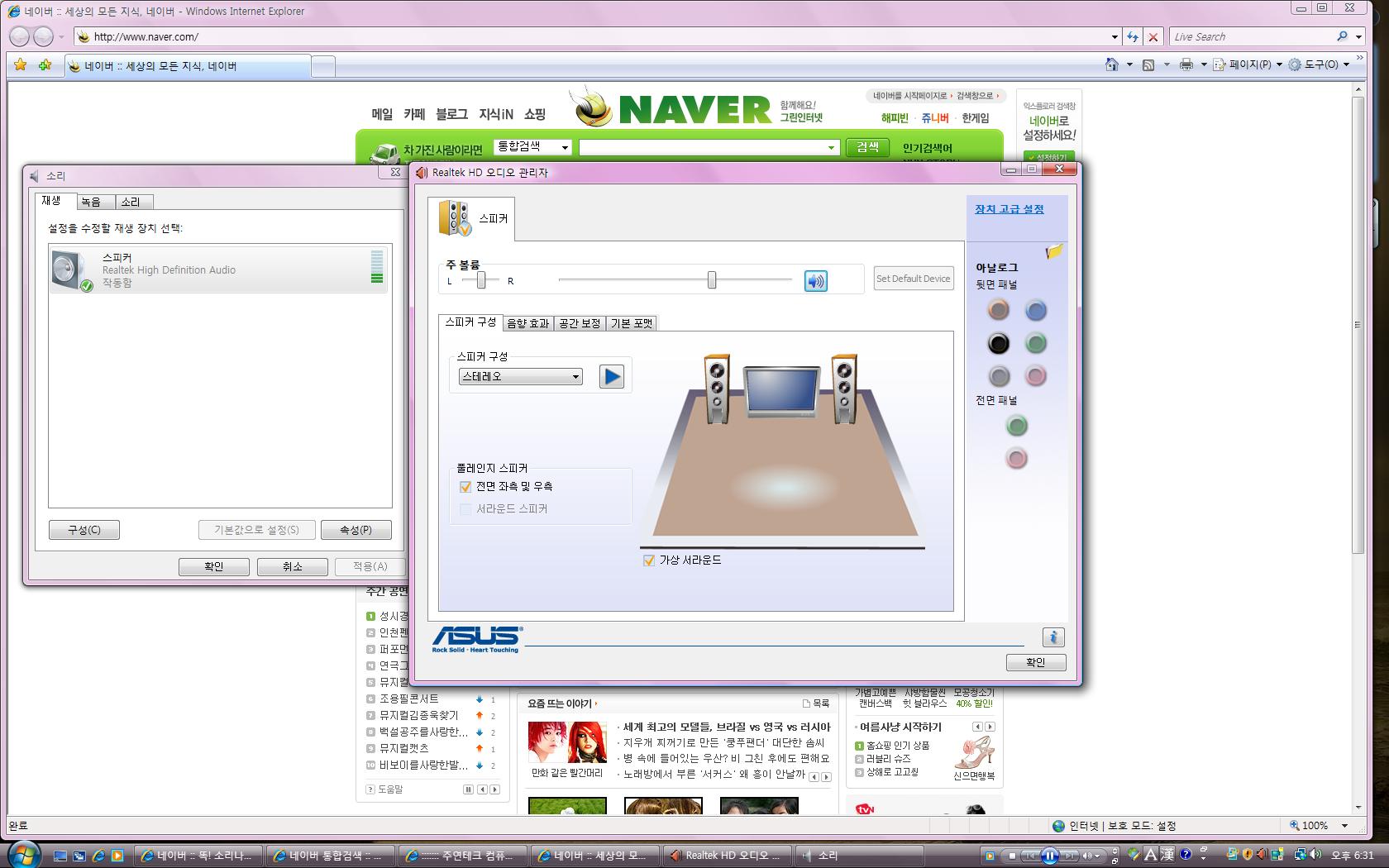The height and width of the screenshot is (868, 1389).
Task: Click the right speaker in room diagram
Action: pos(844,389)
